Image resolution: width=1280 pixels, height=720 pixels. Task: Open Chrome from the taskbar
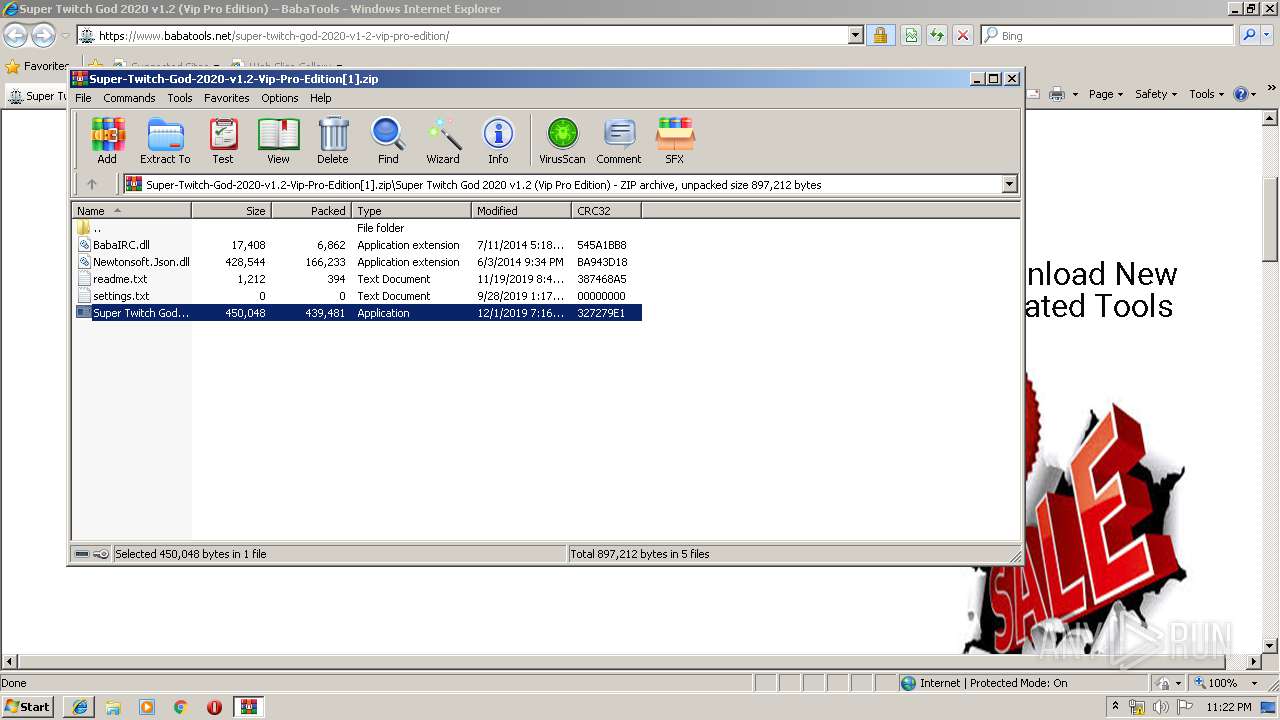[x=181, y=707]
